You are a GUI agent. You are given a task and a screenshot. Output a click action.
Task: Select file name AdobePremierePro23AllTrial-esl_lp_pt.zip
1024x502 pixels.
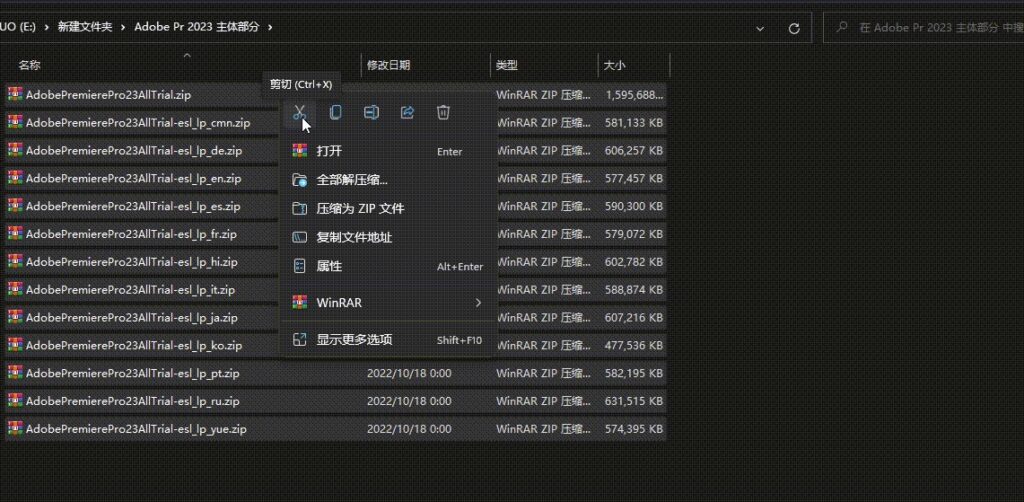coord(133,373)
